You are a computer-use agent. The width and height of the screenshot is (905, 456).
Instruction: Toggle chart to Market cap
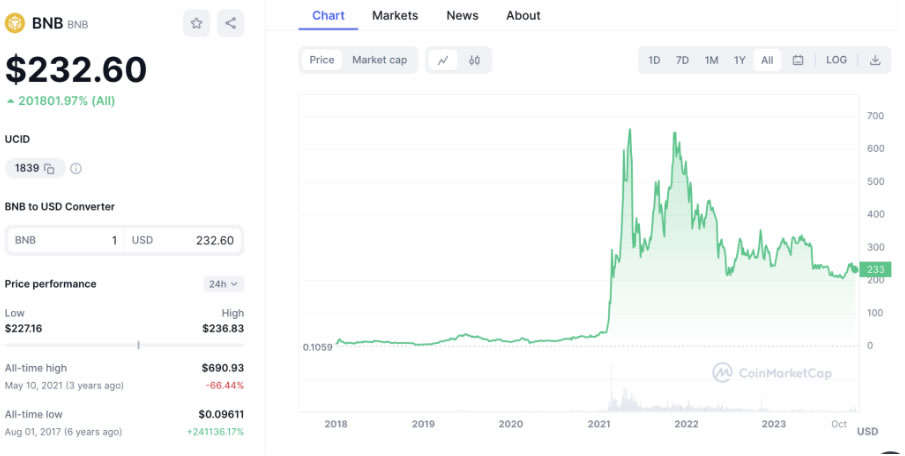(379, 60)
